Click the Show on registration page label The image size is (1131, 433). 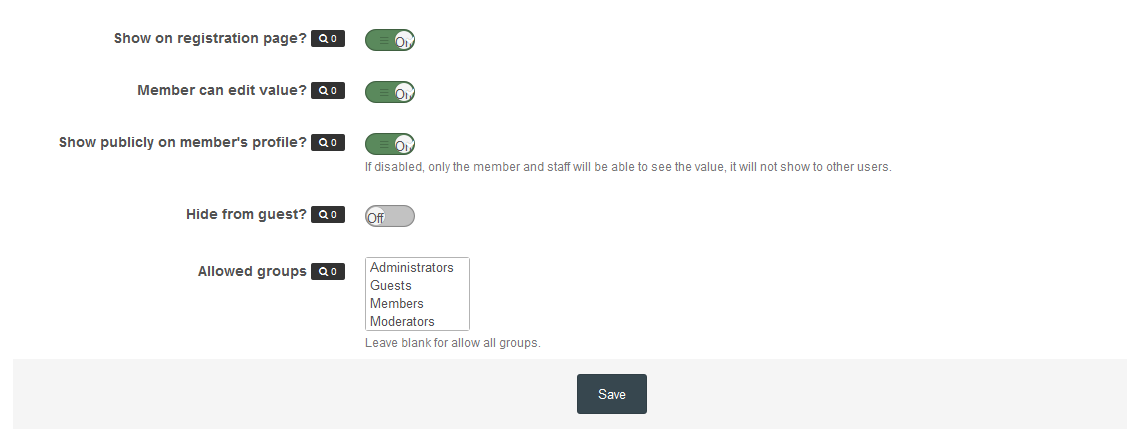pyautogui.click(x=210, y=39)
